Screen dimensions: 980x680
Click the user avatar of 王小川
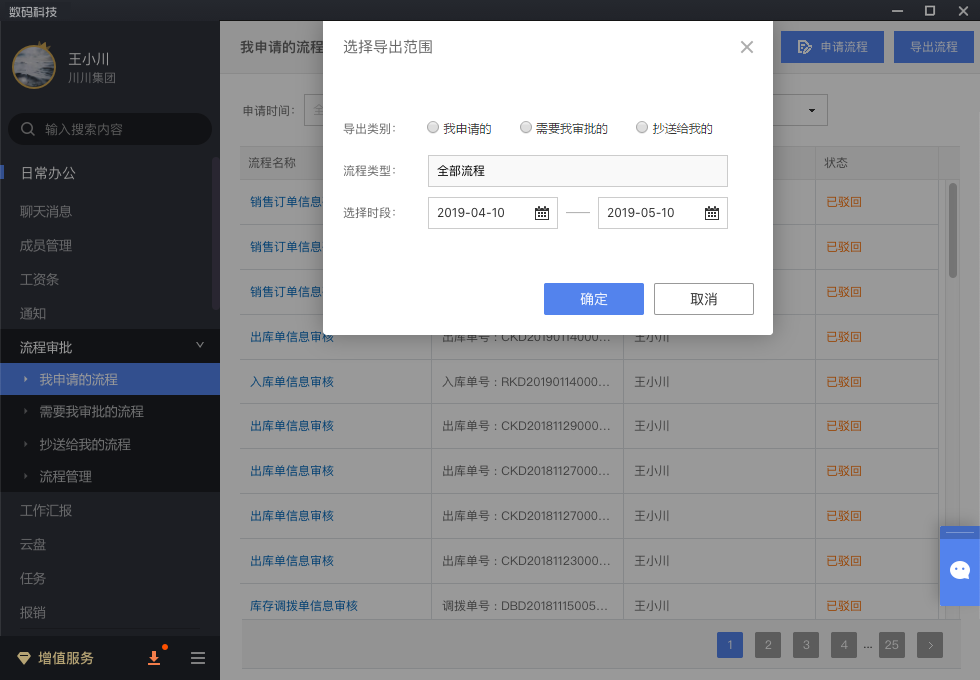click(33, 66)
